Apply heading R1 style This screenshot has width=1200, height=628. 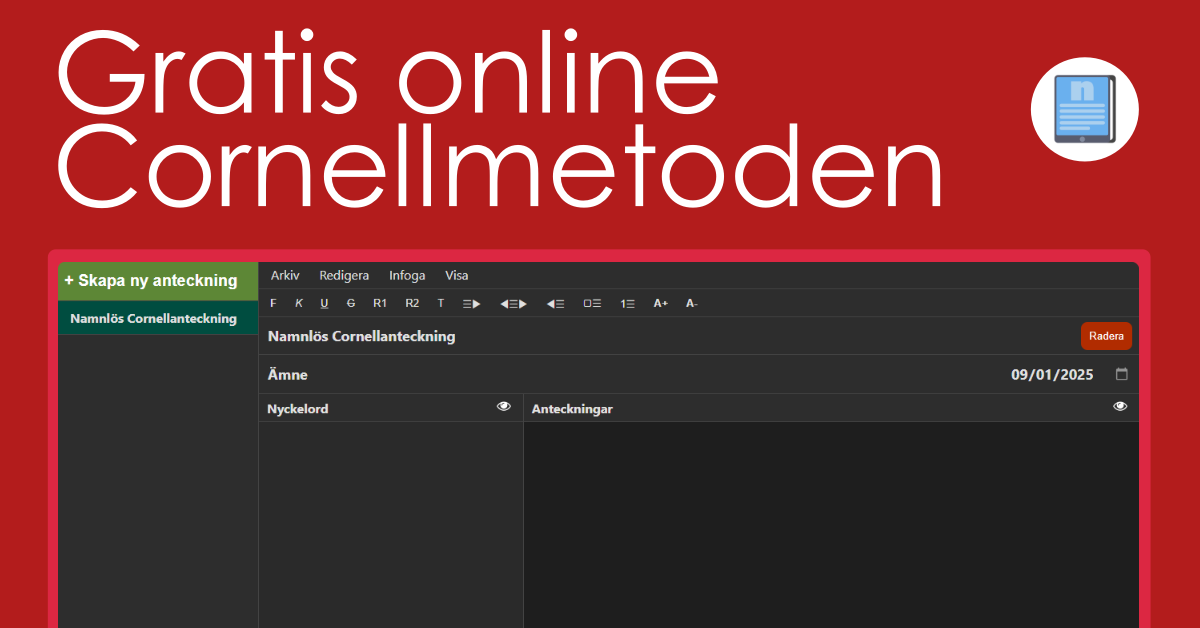(380, 303)
